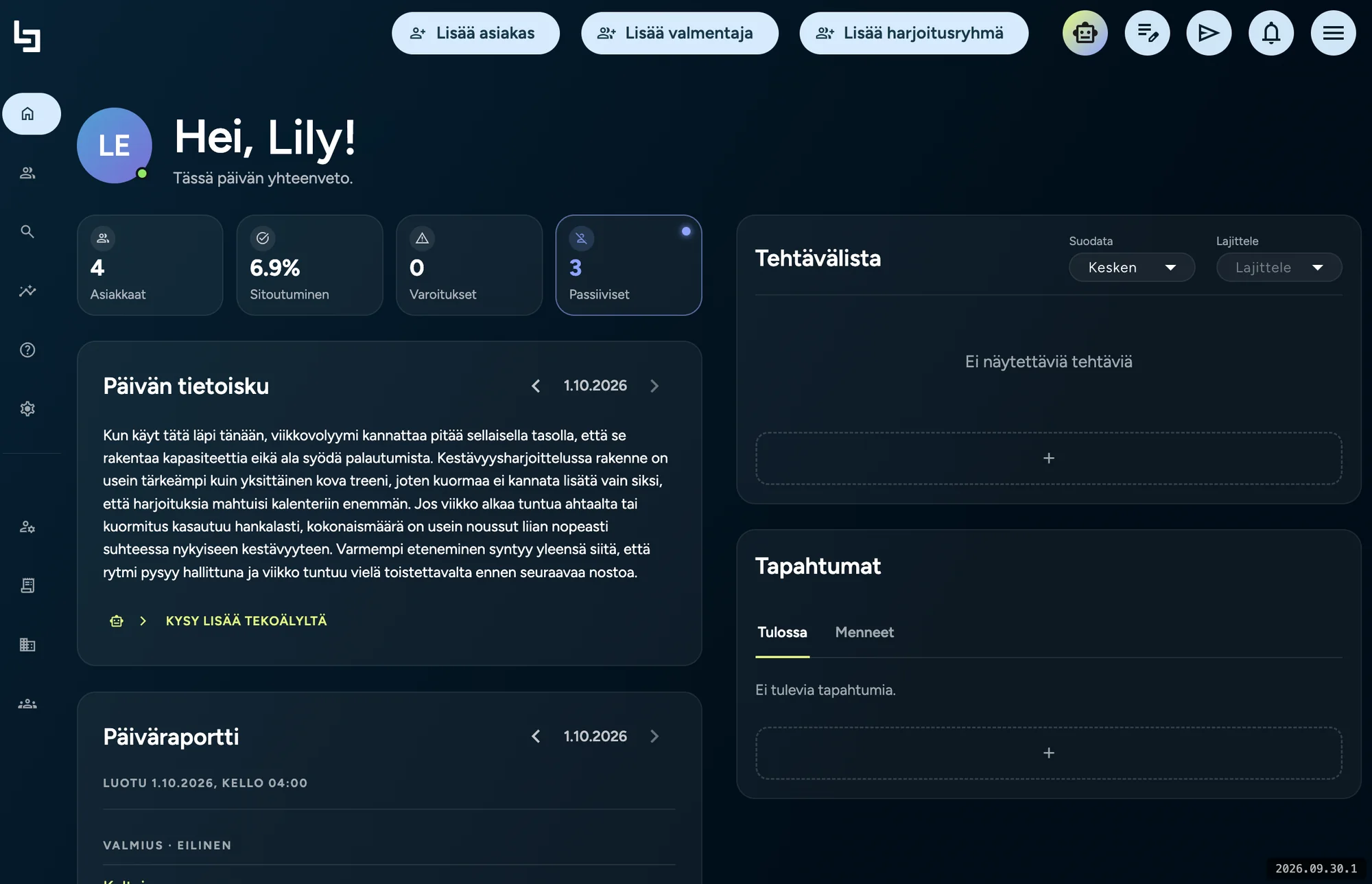
Task: Select the Varoitukset stat card
Action: pyautogui.click(x=469, y=265)
